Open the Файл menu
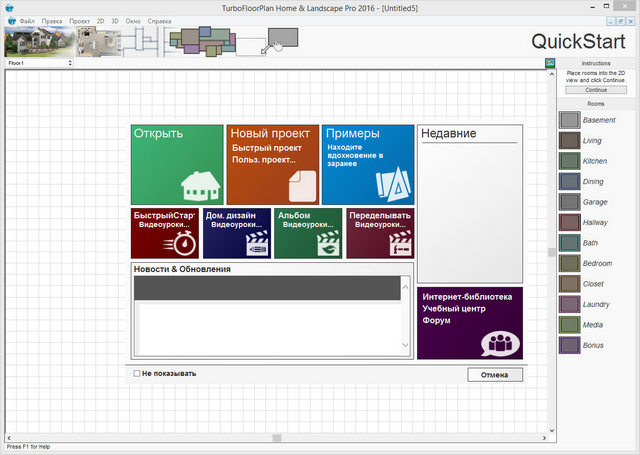Image resolution: width=640 pixels, height=455 pixels. 26,21
